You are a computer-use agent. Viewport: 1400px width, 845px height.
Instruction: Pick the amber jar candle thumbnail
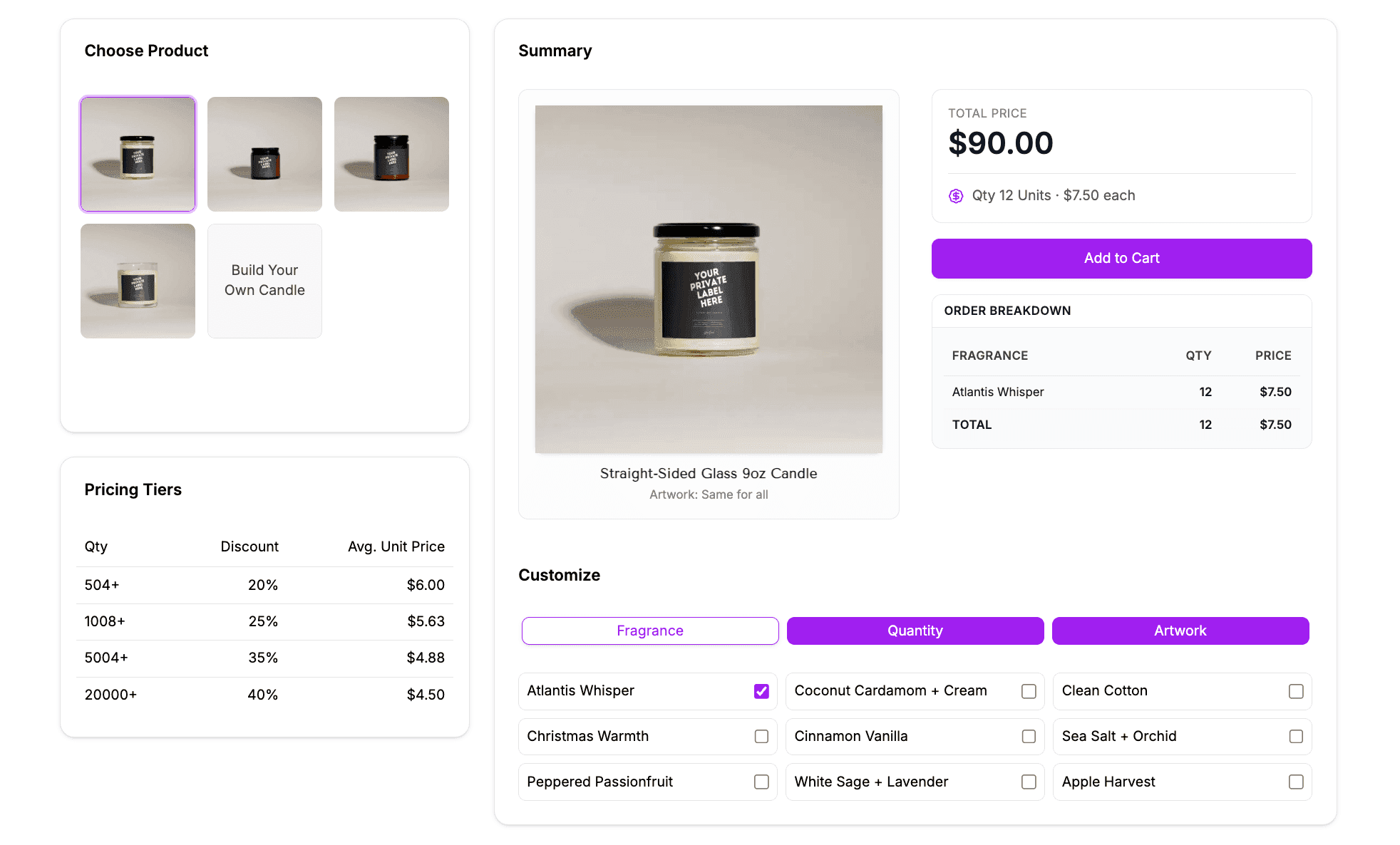click(391, 154)
